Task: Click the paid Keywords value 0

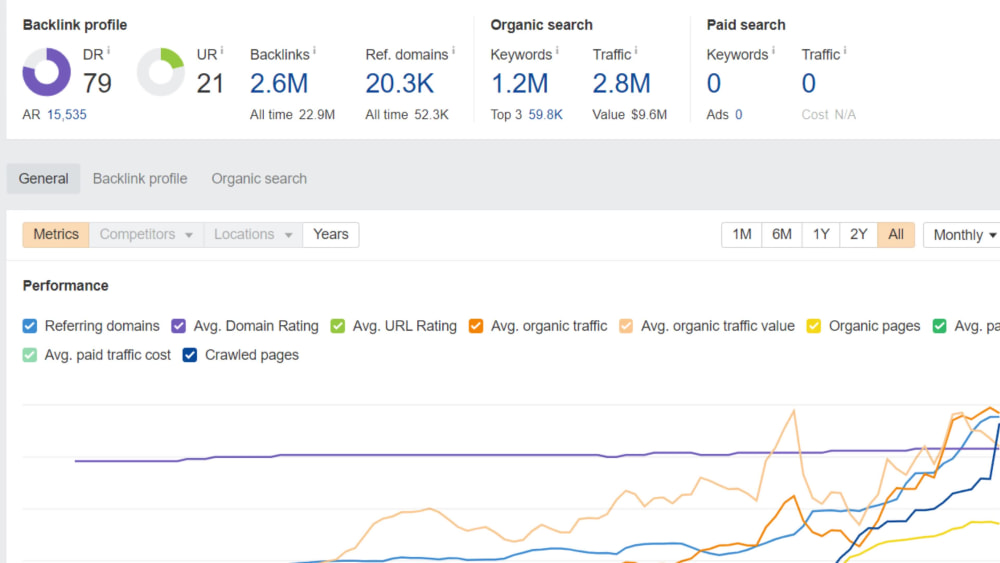Action: point(714,84)
